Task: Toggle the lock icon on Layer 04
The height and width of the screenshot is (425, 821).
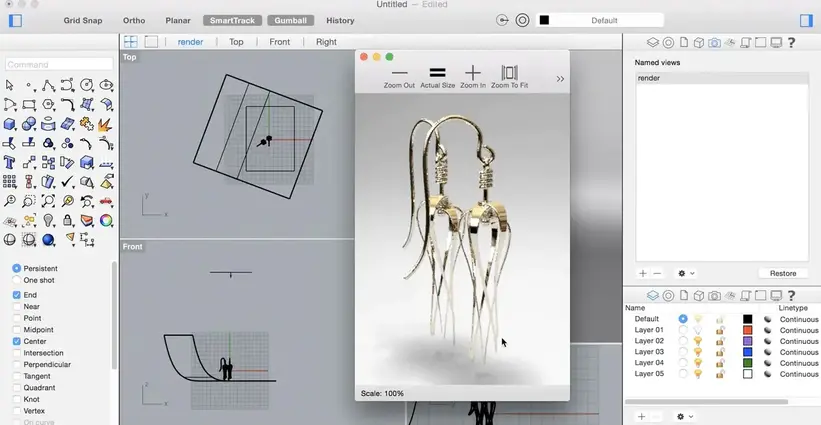Action: click(x=720, y=363)
